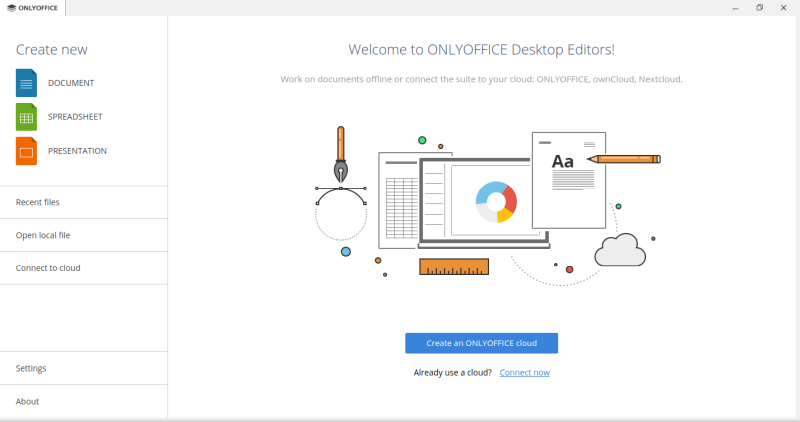Viewport: 800px width, 422px height.
Task: Click the ONLYOFFICE logo tab in title bar
Action: [x=35, y=8]
